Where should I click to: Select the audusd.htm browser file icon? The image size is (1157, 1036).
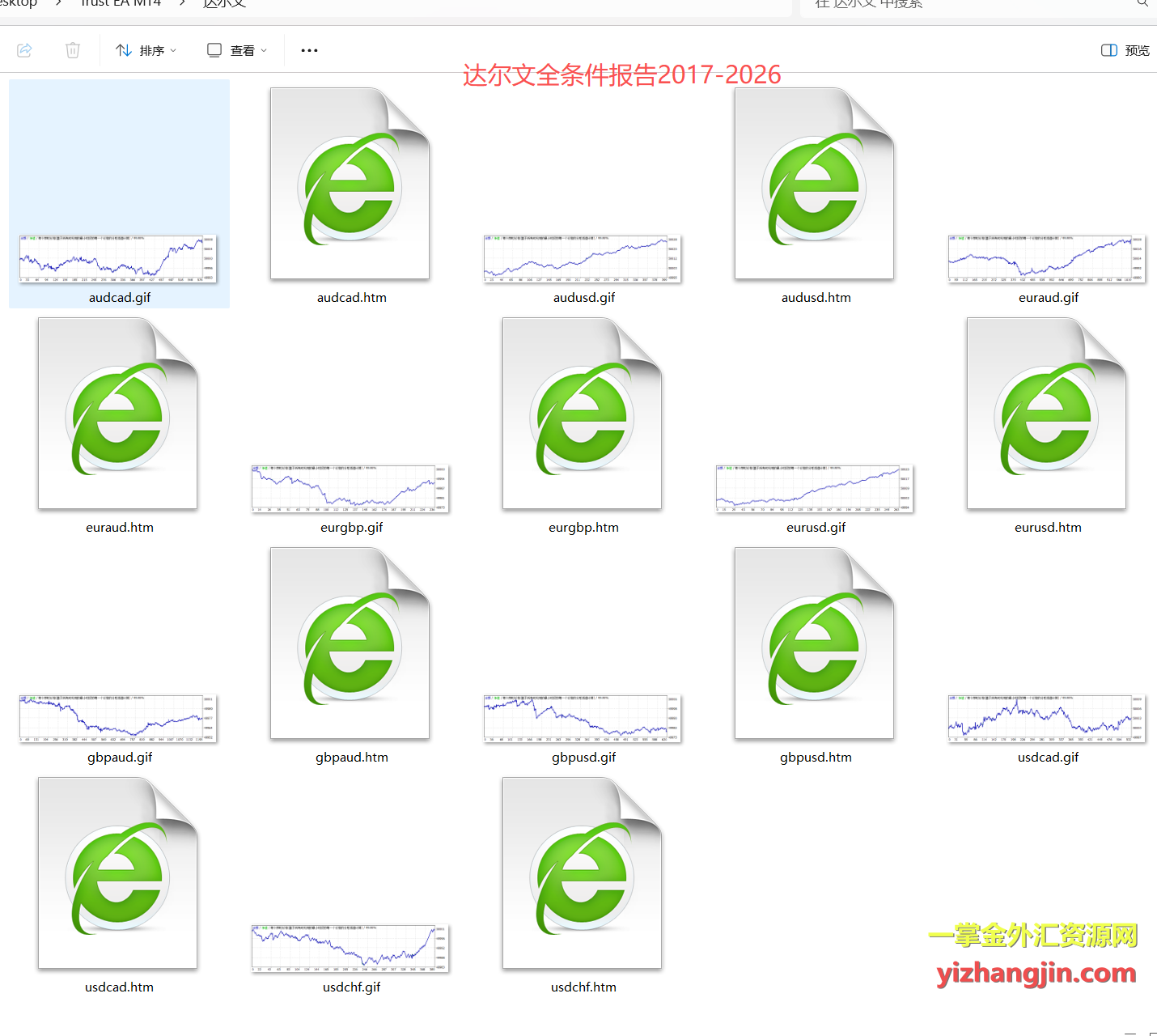pos(815,185)
